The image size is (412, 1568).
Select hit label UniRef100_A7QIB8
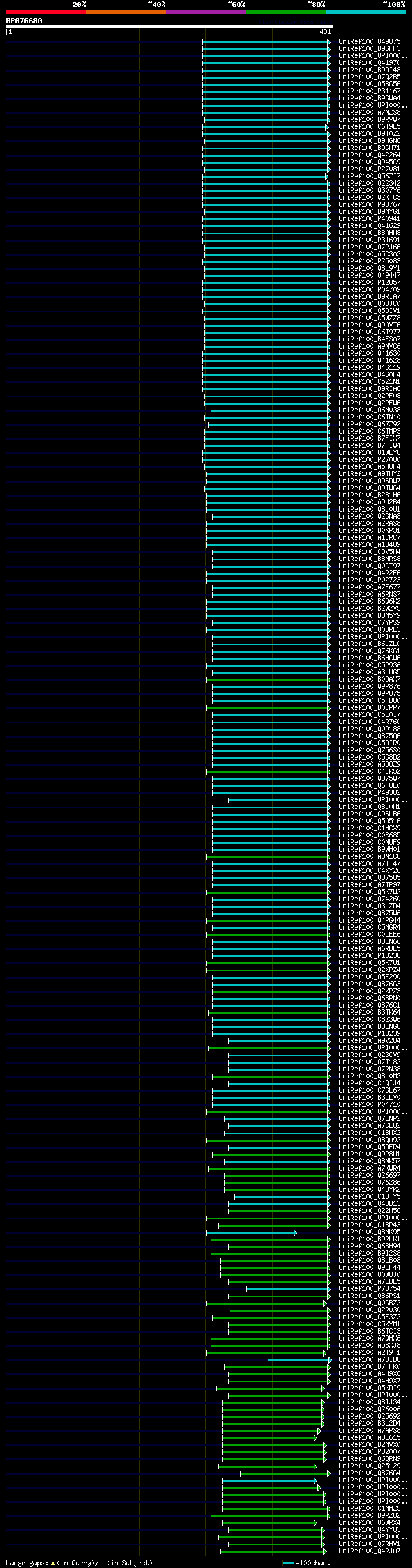click(370, 1359)
